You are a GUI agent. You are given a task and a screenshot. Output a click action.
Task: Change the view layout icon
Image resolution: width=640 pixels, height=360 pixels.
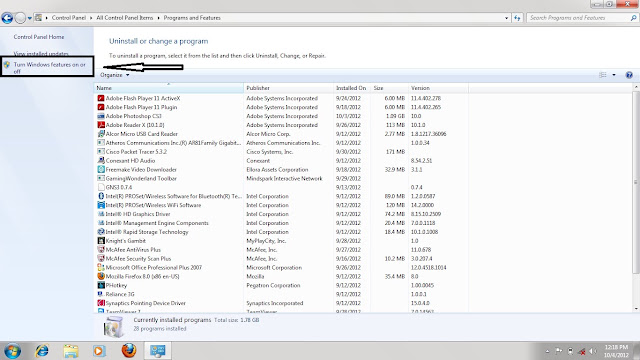click(x=602, y=75)
